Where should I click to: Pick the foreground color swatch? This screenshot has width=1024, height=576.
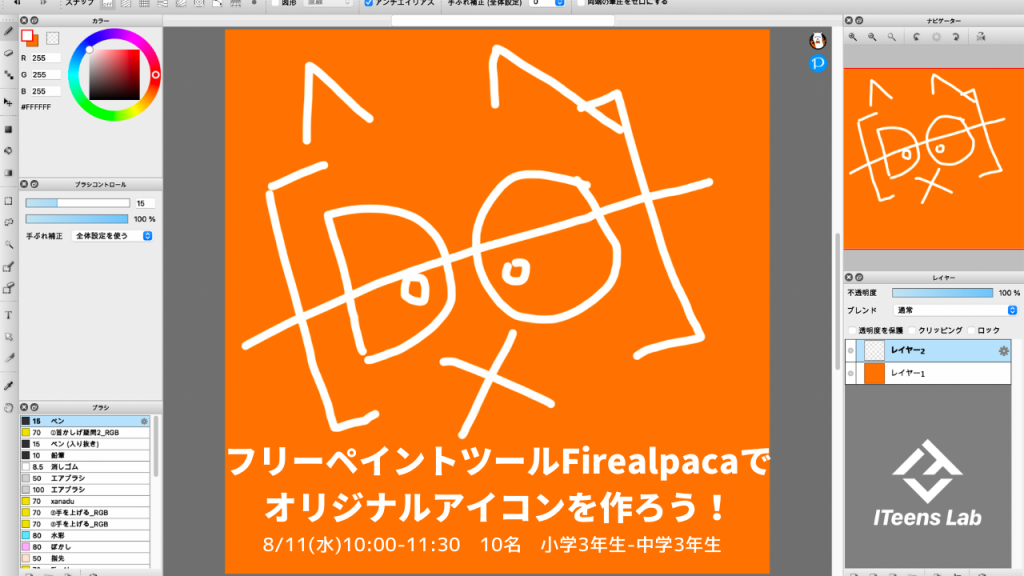tap(27, 36)
